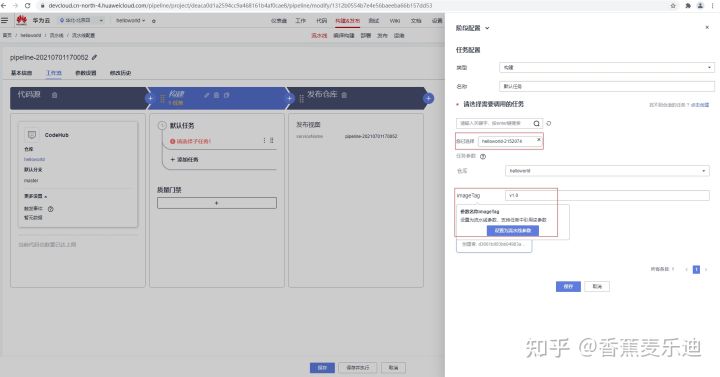The height and width of the screenshot is (377, 720).
Task: Click the helloworld repository link in CodeHub card
Action: 34,159
